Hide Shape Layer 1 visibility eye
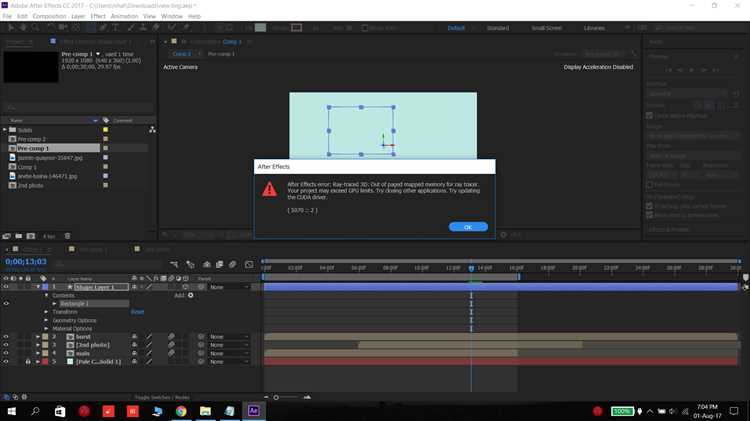The image size is (750, 421). point(6,287)
